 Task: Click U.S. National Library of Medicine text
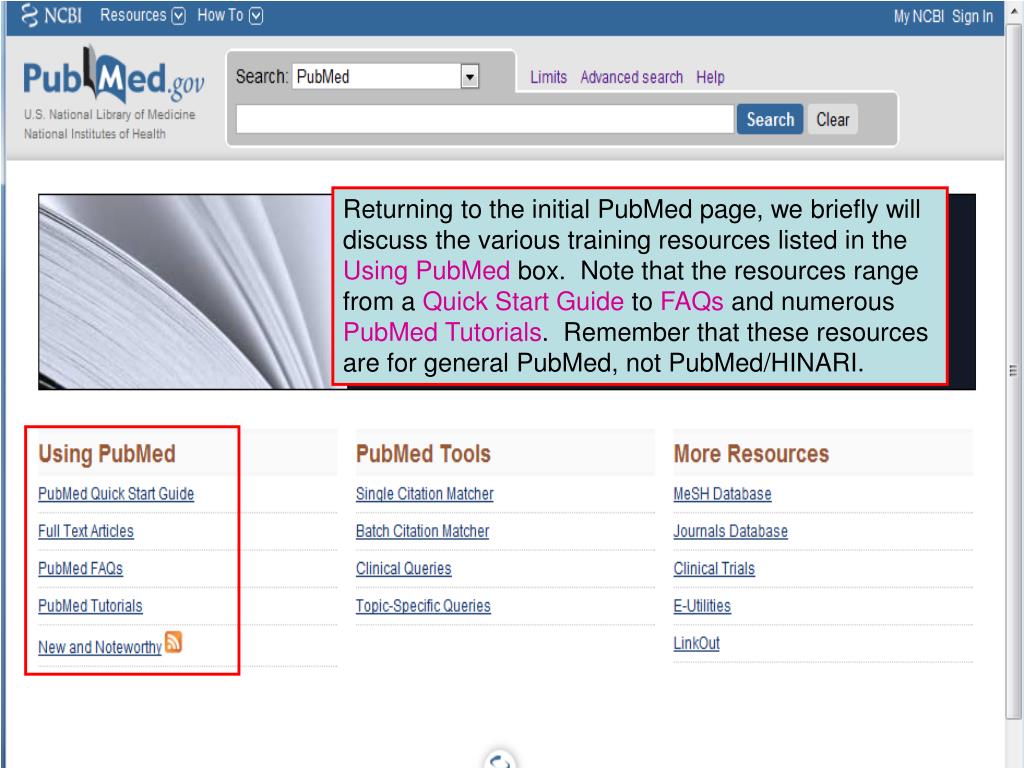[x=110, y=114]
